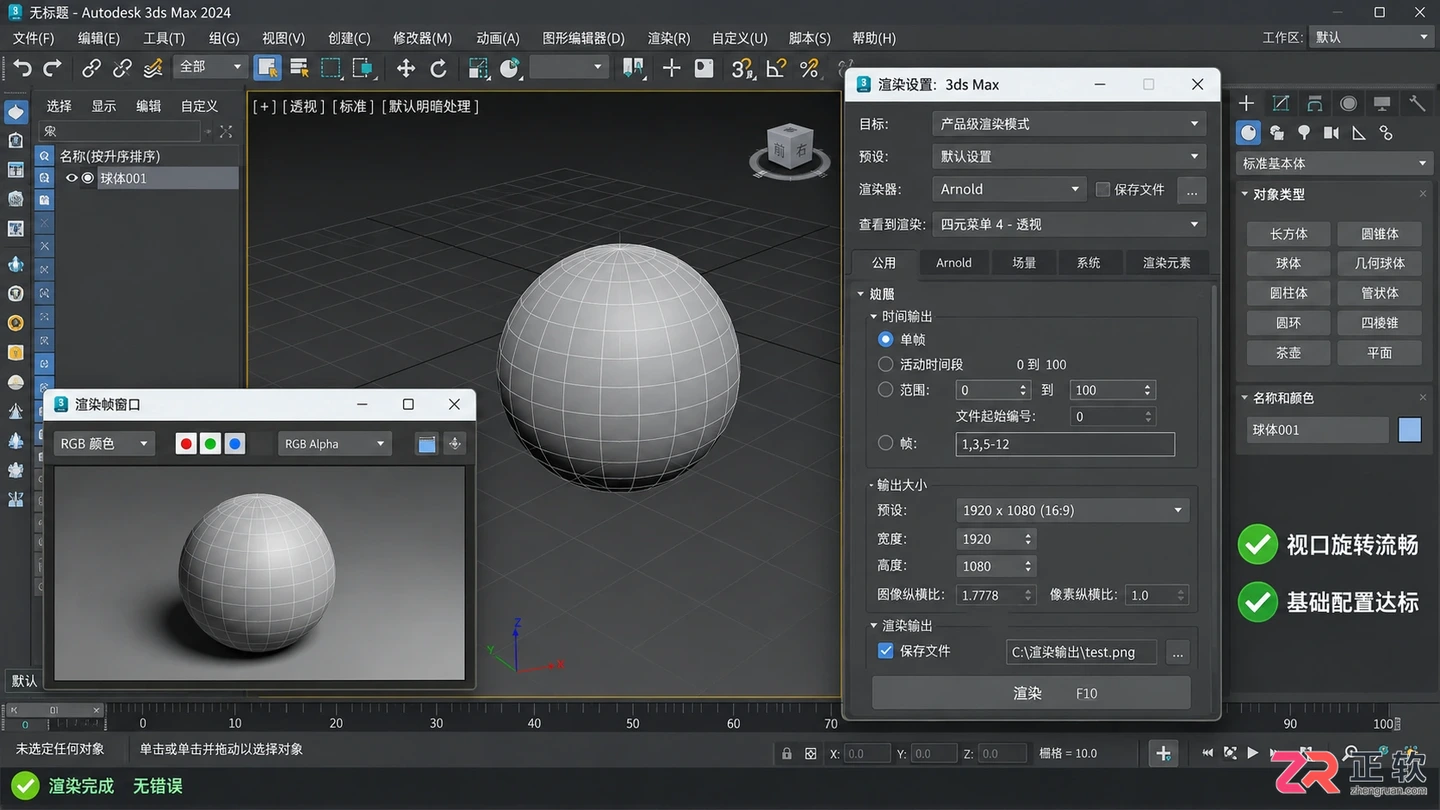Activate the Select and Move tool
The image size is (1440, 810).
click(x=405, y=67)
